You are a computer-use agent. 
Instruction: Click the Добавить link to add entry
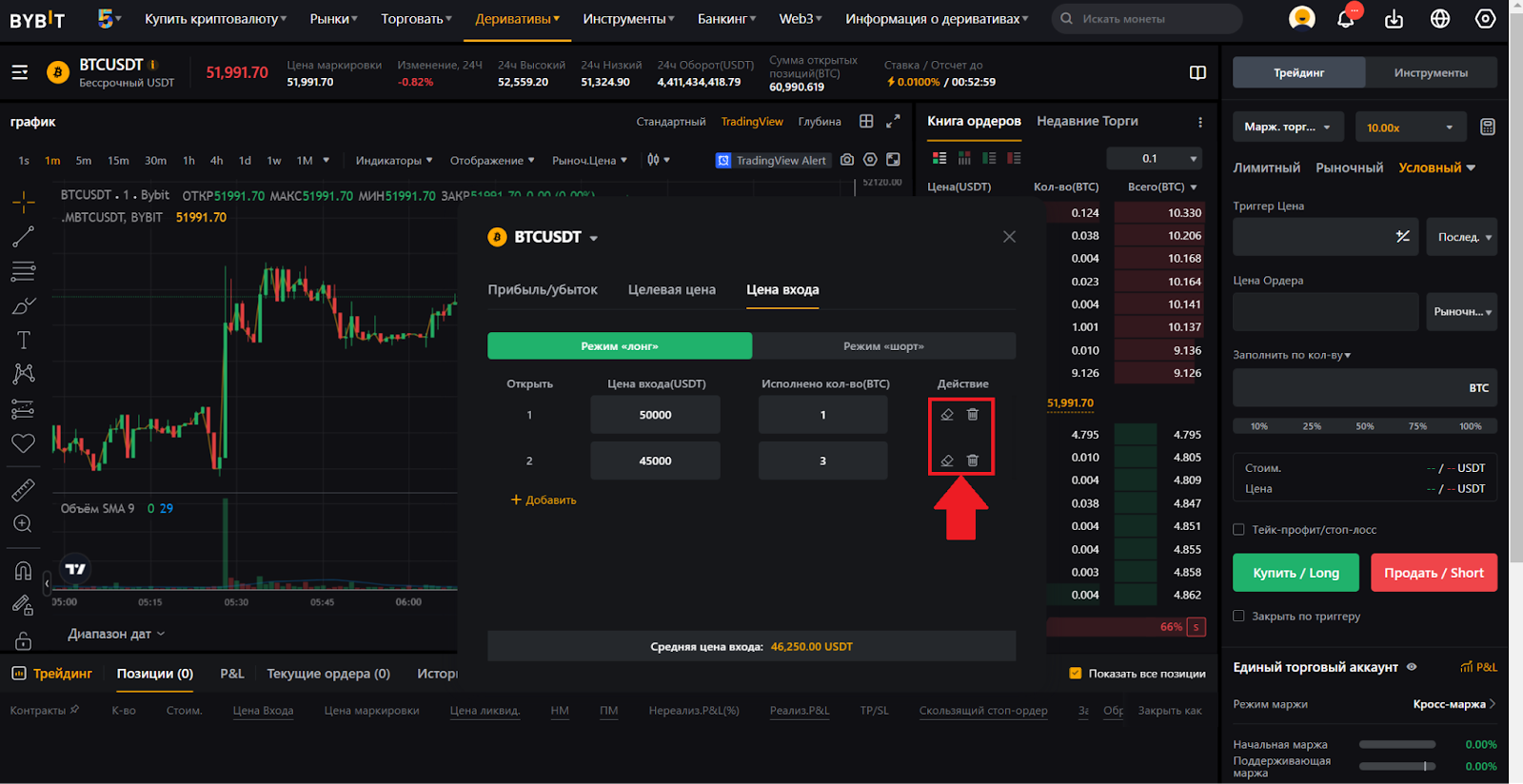[544, 500]
